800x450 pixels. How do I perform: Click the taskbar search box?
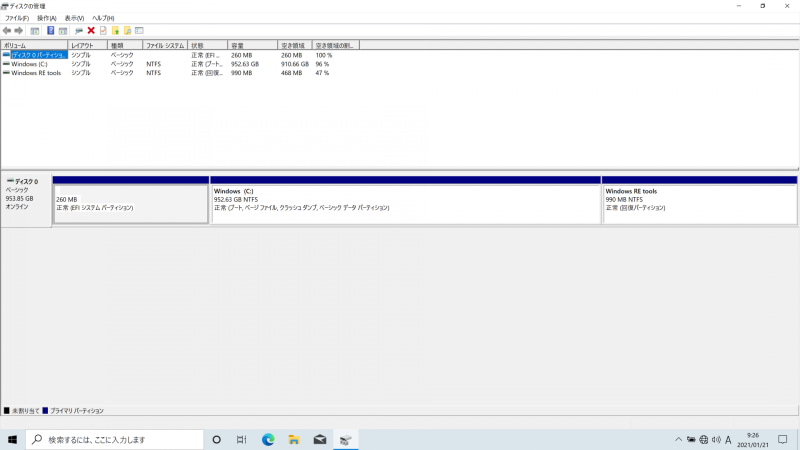(114, 439)
